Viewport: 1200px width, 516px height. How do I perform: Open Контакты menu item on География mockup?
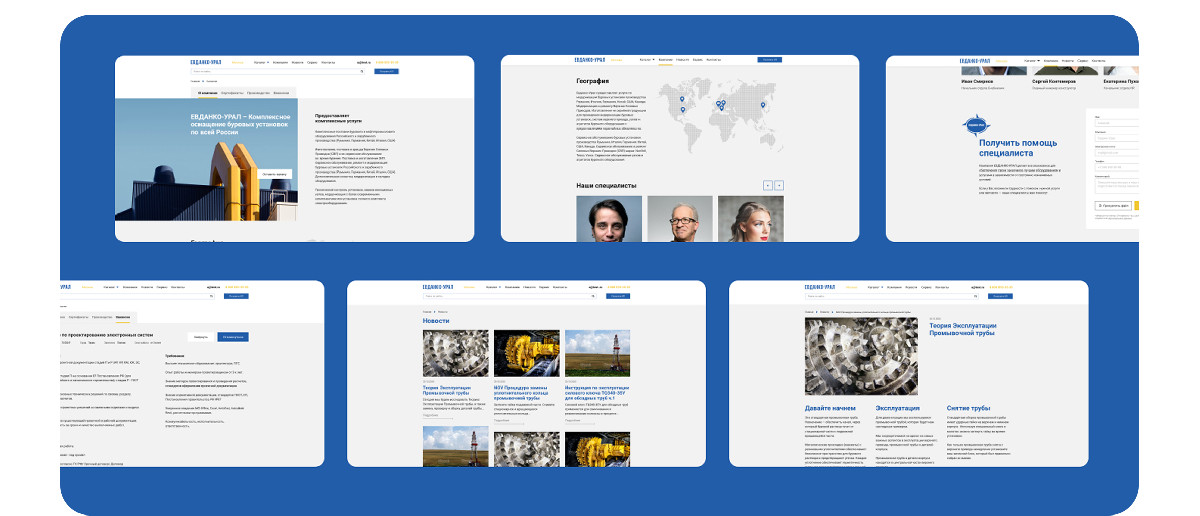[x=714, y=60]
